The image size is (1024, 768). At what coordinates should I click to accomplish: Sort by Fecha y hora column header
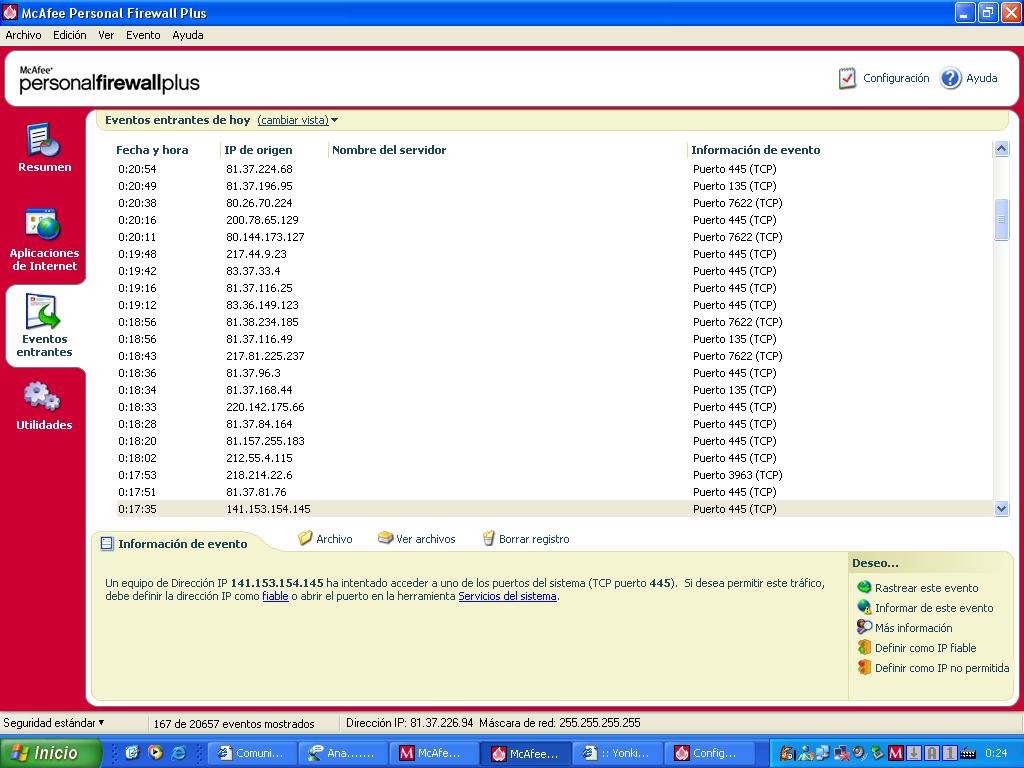tap(152, 150)
